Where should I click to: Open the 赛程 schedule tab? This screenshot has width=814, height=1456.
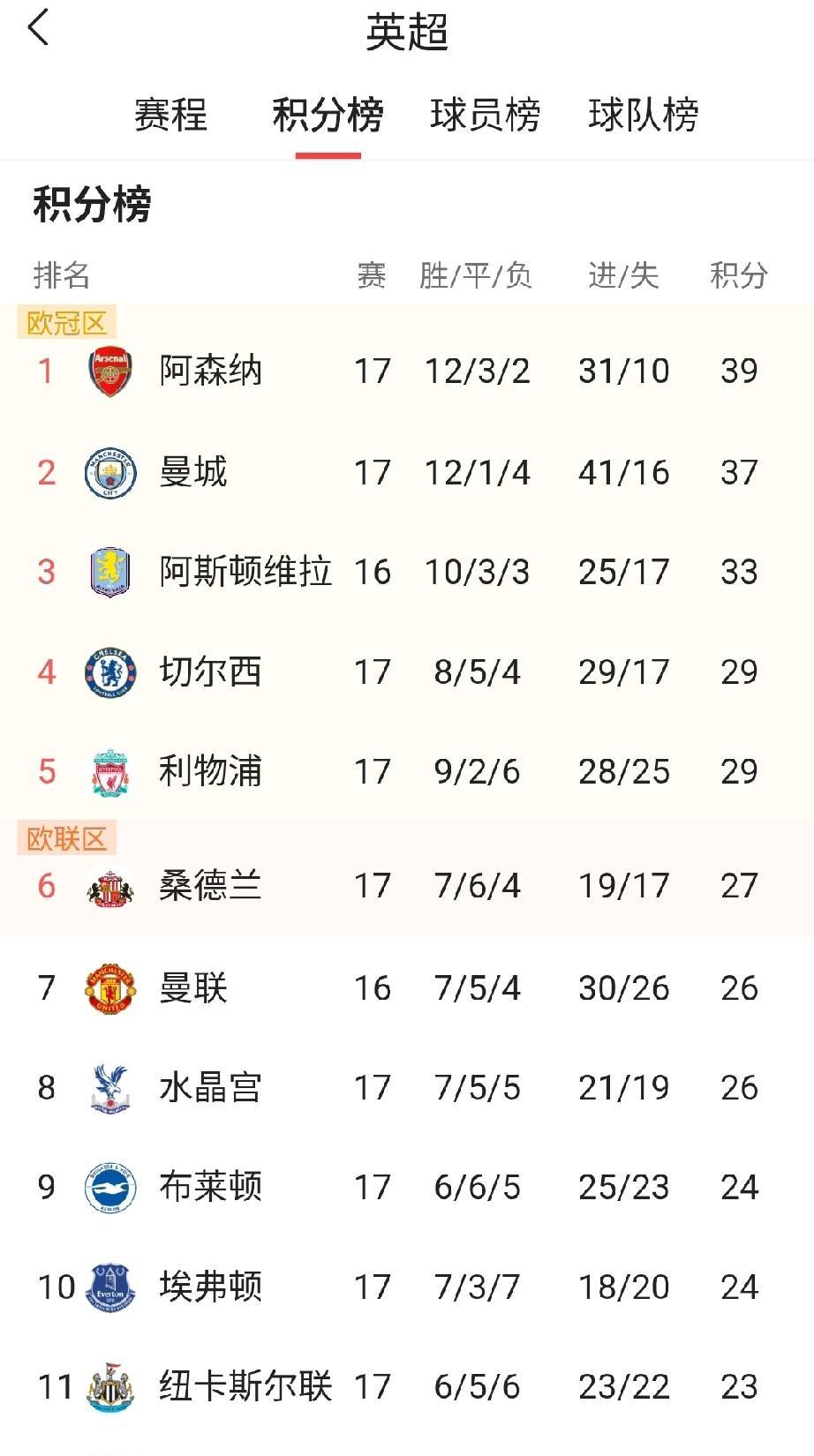click(x=170, y=116)
